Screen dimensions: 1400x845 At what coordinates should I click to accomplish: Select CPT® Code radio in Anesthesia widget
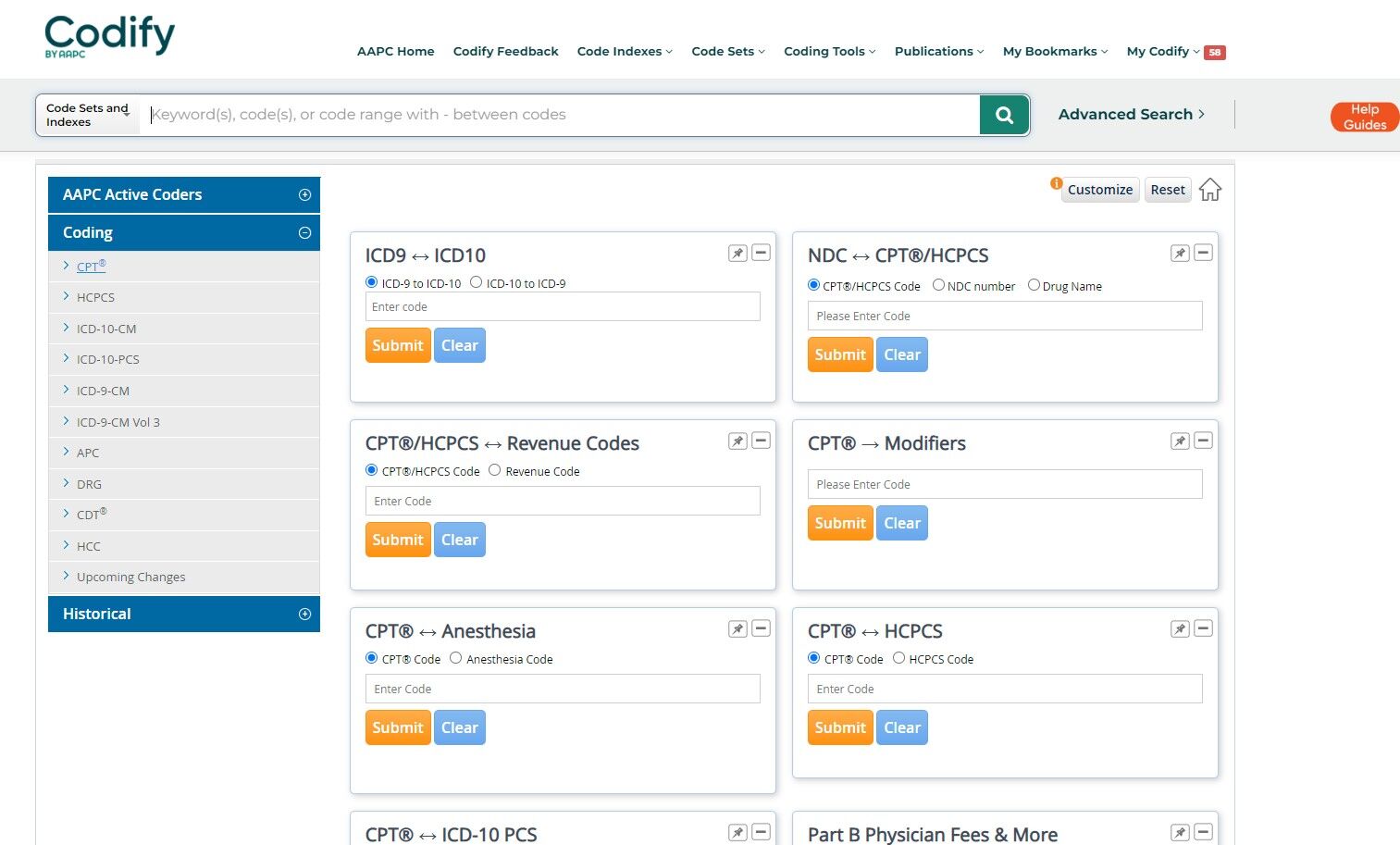[372, 658]
